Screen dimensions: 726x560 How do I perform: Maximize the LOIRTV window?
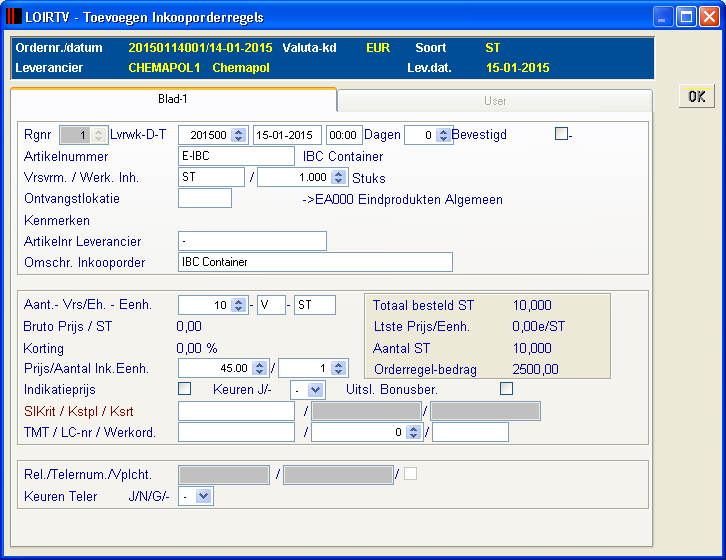[686, 17]
